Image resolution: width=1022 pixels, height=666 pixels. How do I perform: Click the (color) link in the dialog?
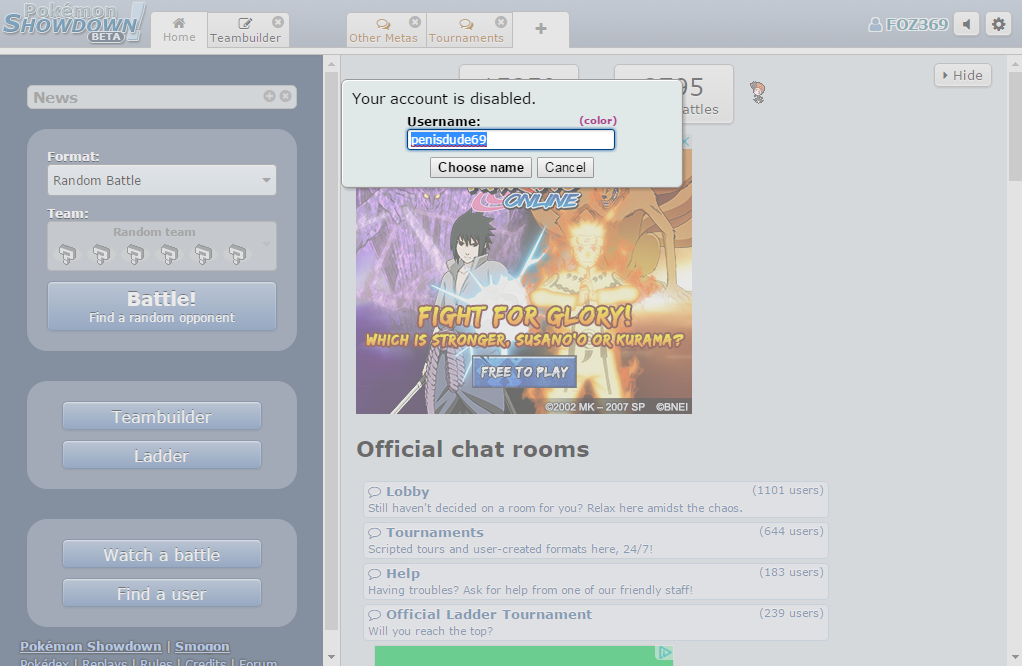(x=598, y=121)
